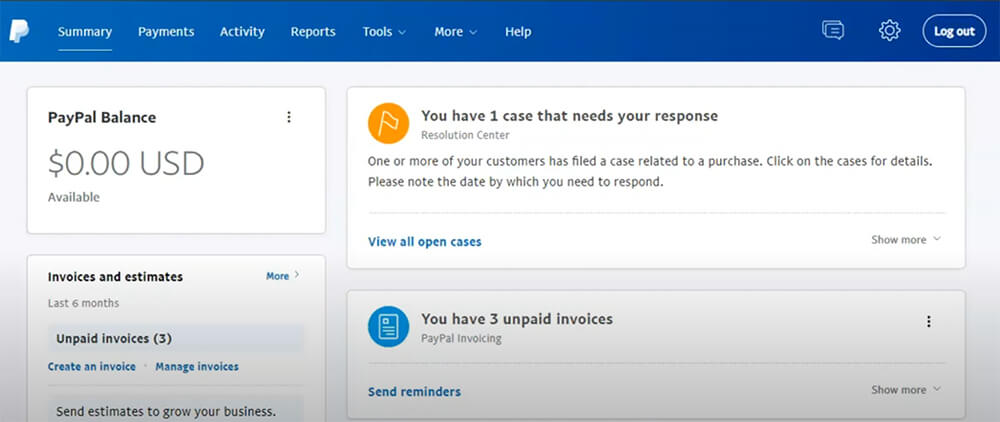Click the Log out button

[x=954, y=31]
